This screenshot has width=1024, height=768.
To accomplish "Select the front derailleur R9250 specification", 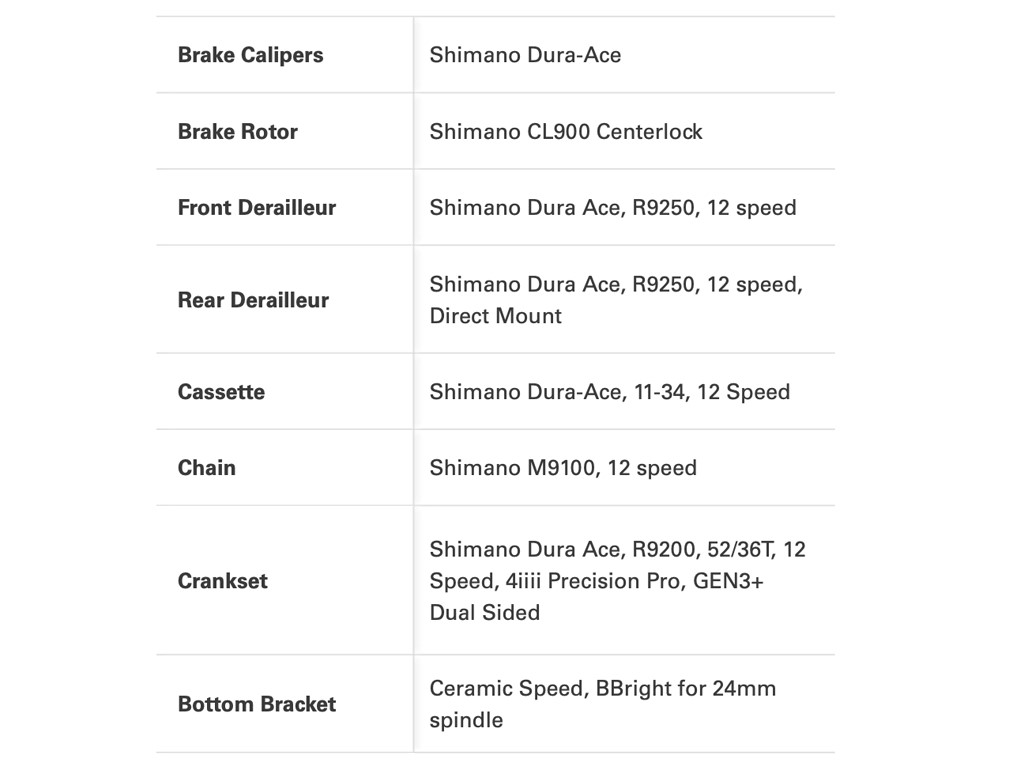I will coord(613,207).
